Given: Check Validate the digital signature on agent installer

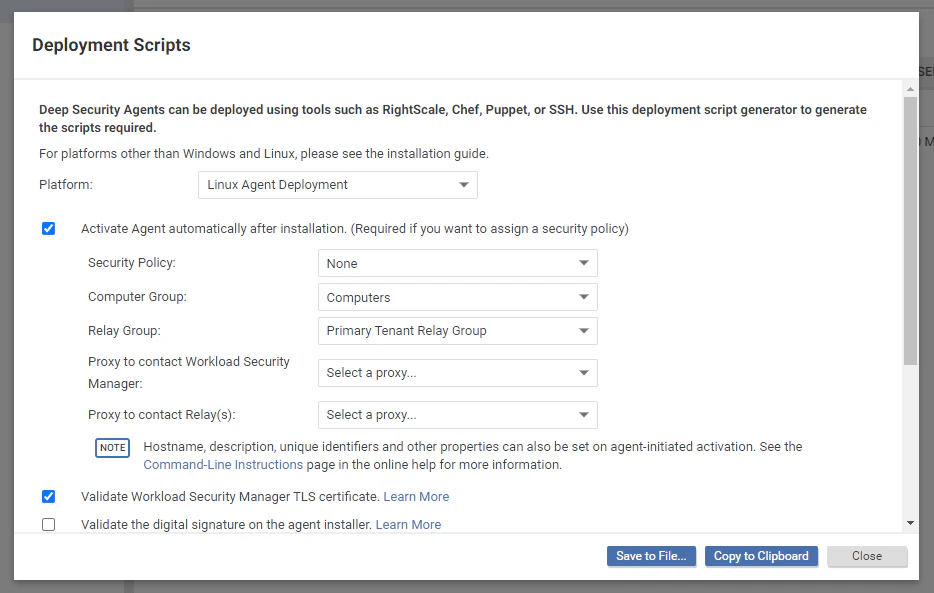Looking at the screenshot, I should (48, 525).
